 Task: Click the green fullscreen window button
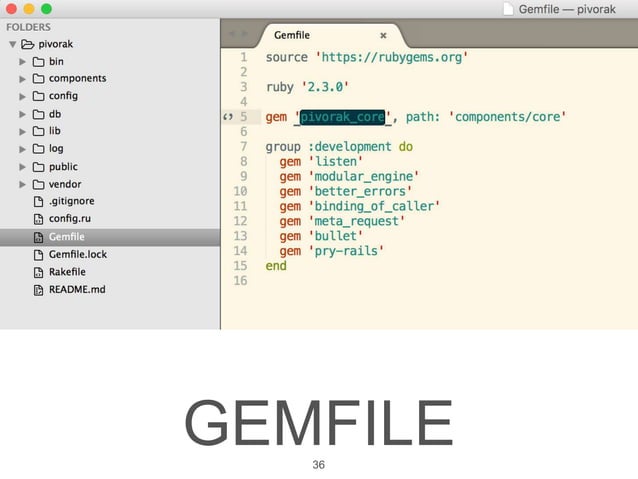click(x=46, y=9)
